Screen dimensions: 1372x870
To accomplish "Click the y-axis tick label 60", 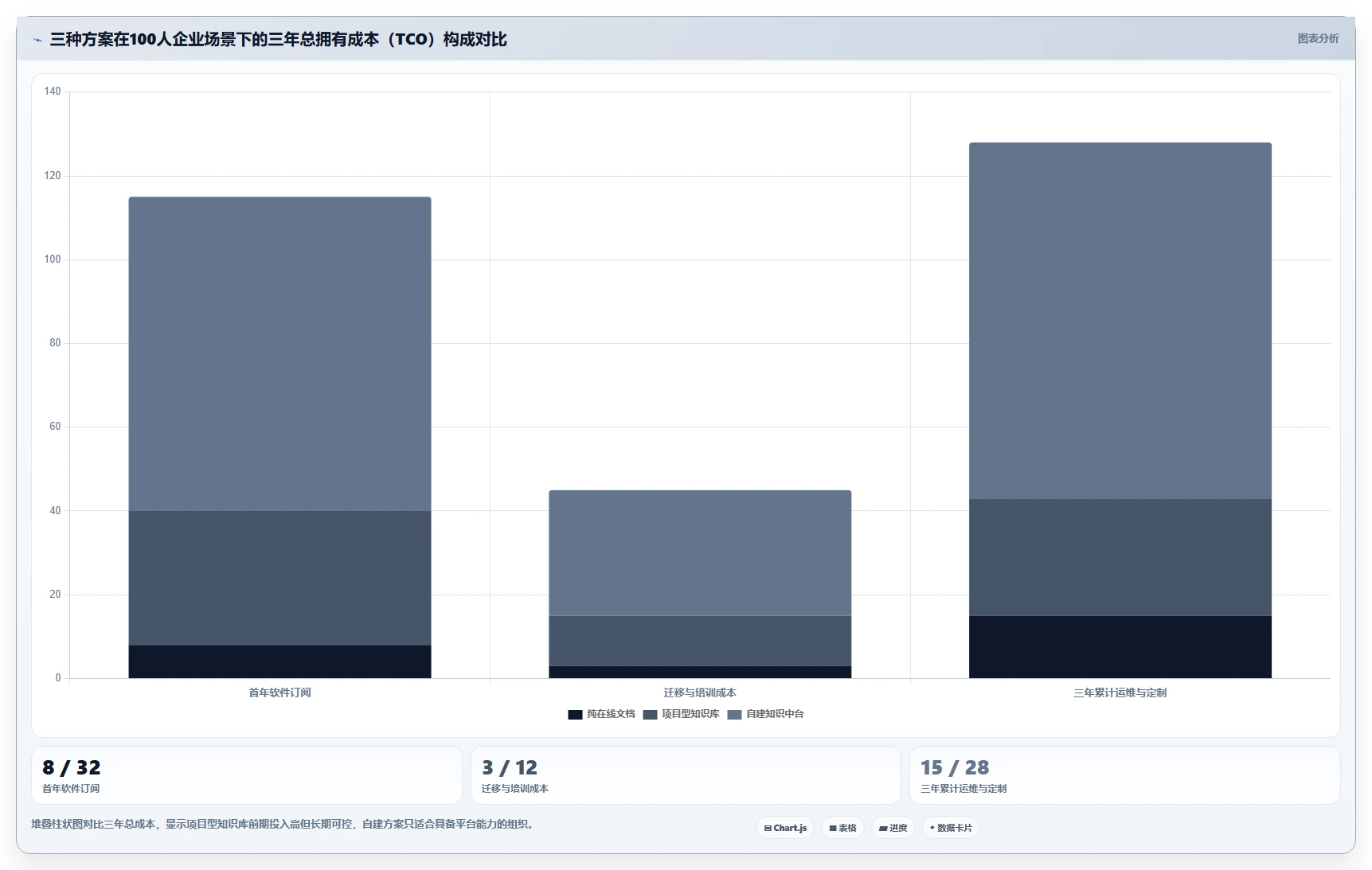I will click(x=55, y=427).
